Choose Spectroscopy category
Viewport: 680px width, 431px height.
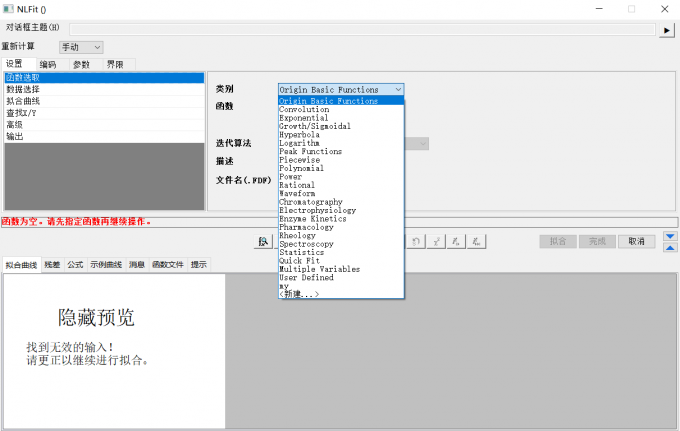pos(341,244)
